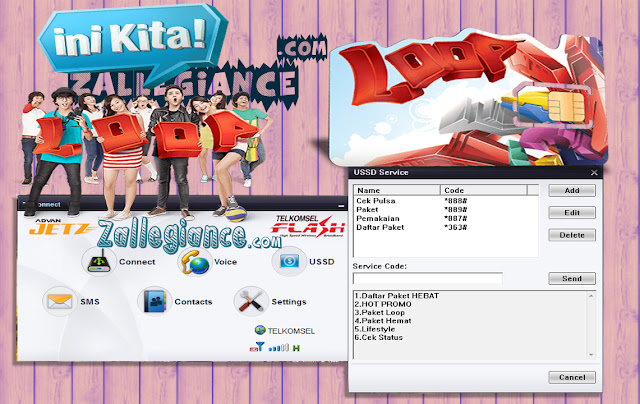
Task: Click '4.Paket Hemat' response line
Action: pos(383,321)
